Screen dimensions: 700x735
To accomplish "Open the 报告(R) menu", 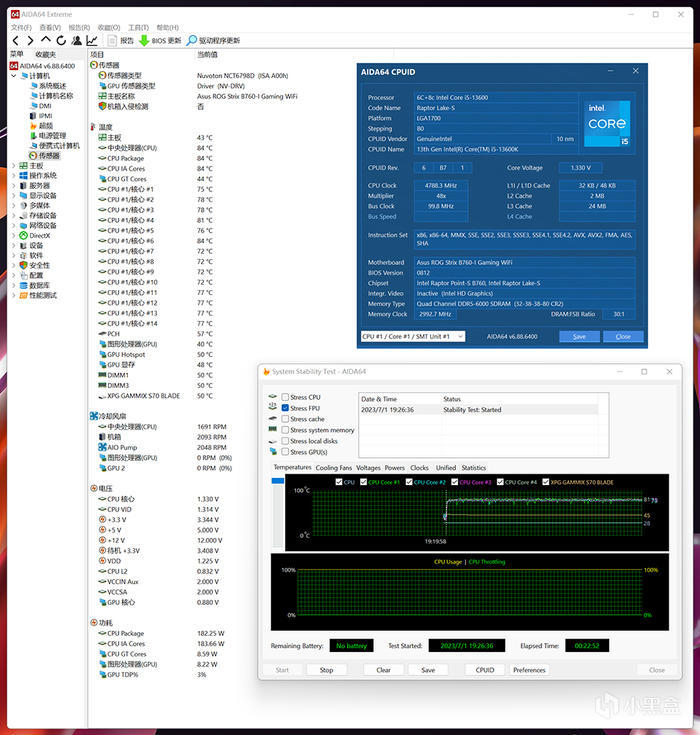I will tap(79, 28).
